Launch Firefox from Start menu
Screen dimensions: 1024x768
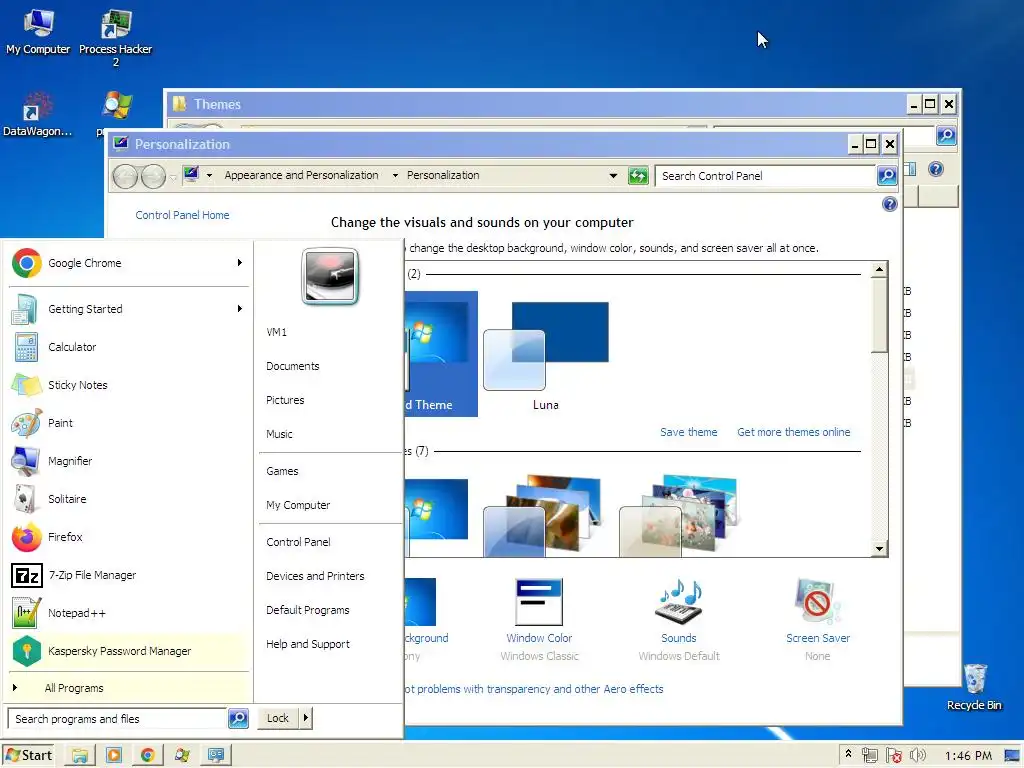click(x=128, y=537)
